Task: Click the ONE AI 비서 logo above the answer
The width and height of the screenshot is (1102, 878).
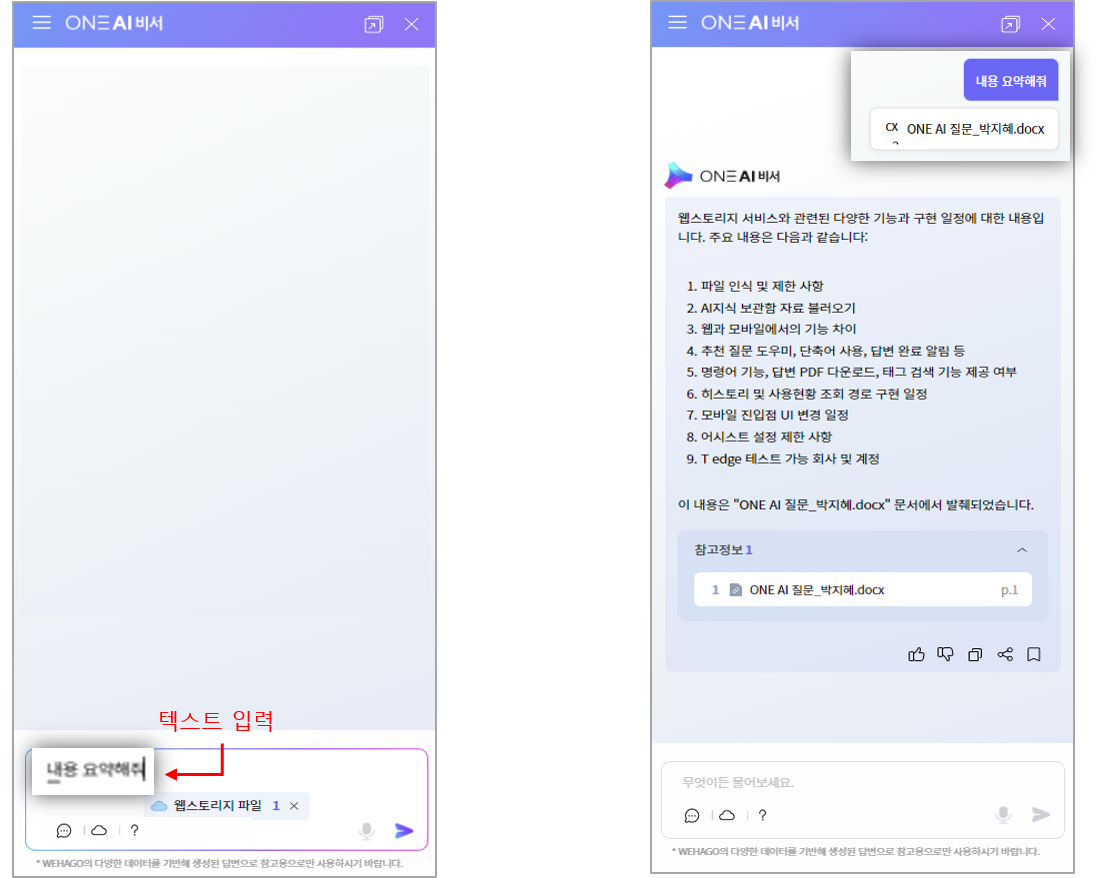Action: [722, 176]
